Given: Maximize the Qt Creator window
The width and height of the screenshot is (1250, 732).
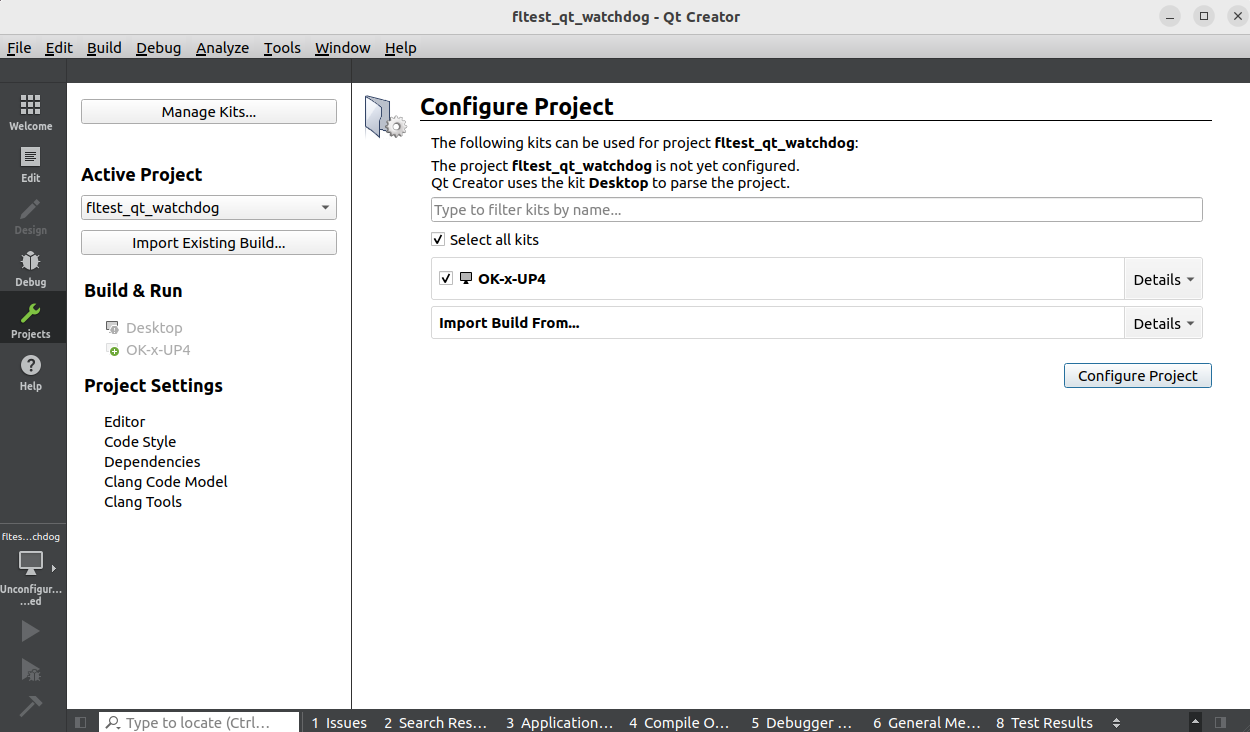Looking at the screenshot, I should 1204,16.
